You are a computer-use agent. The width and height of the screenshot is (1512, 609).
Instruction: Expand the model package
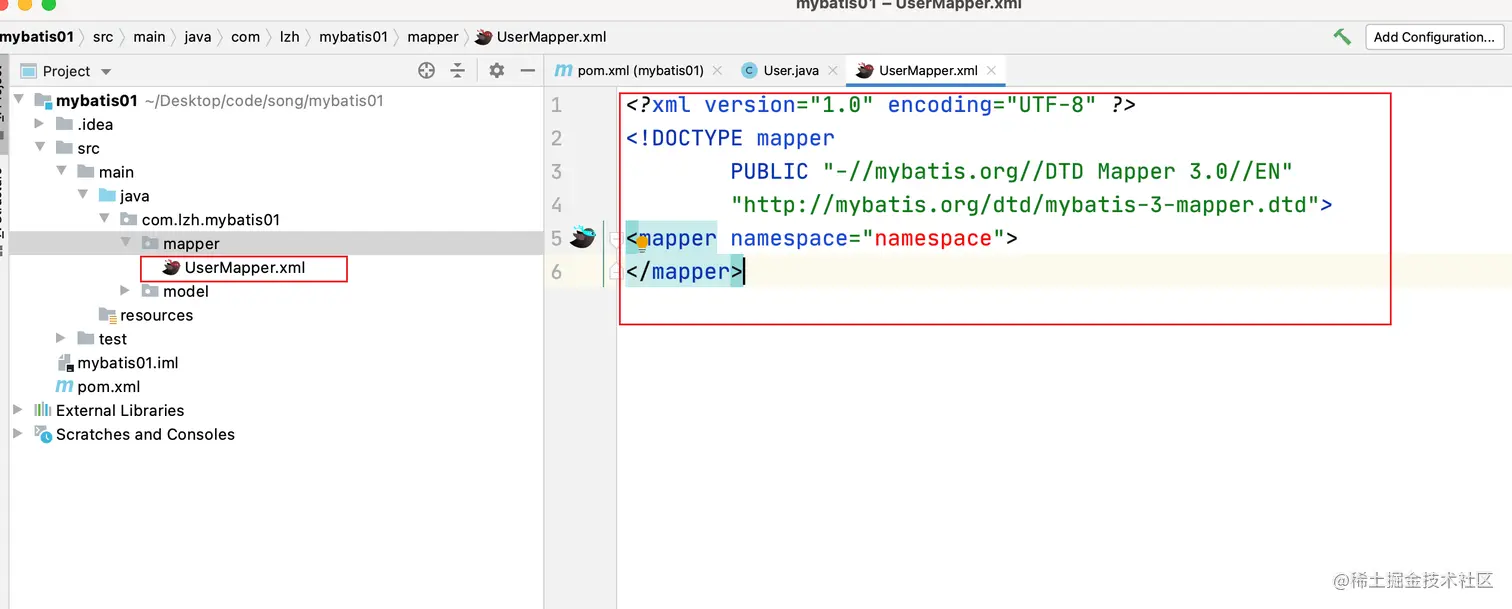125,291
